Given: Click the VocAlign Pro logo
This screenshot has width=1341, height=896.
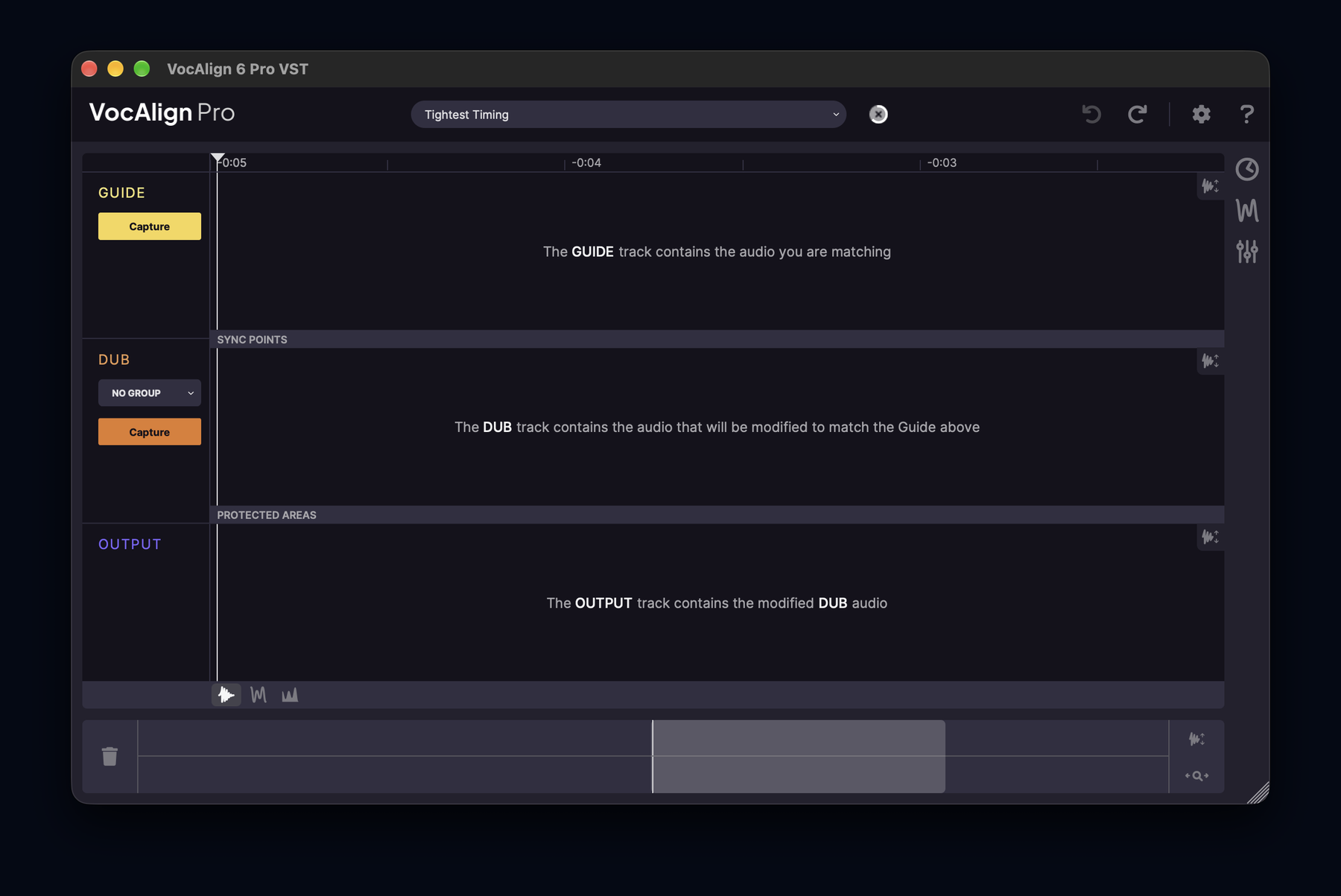Looking at the screenshot, I should click(162, 112).
